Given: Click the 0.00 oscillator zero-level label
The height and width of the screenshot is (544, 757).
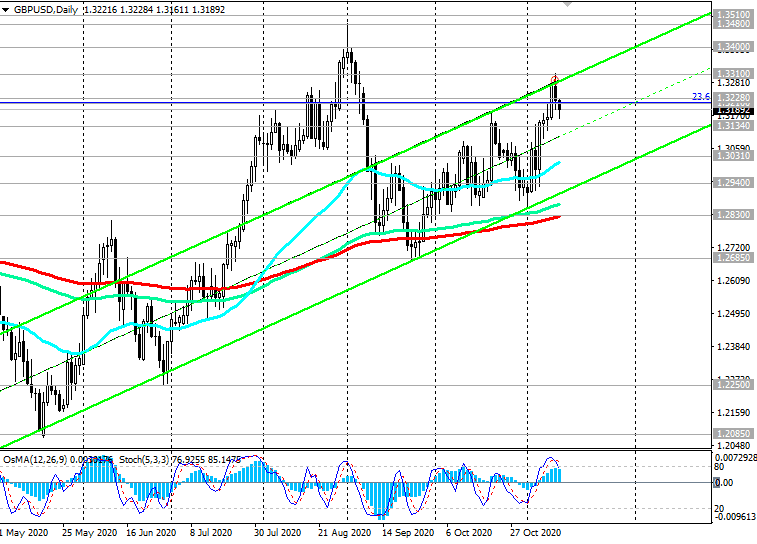Looking at the screenshot, I should (x=723, y=483).
